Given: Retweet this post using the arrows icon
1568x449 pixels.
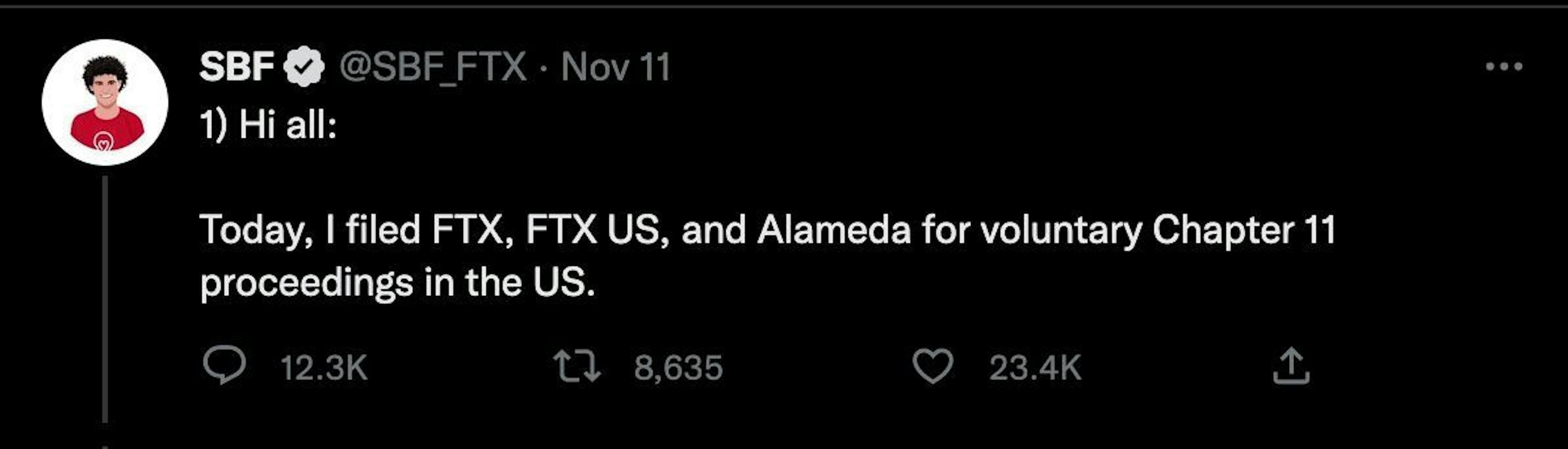Looking at the screenshot, I should 577,367.
